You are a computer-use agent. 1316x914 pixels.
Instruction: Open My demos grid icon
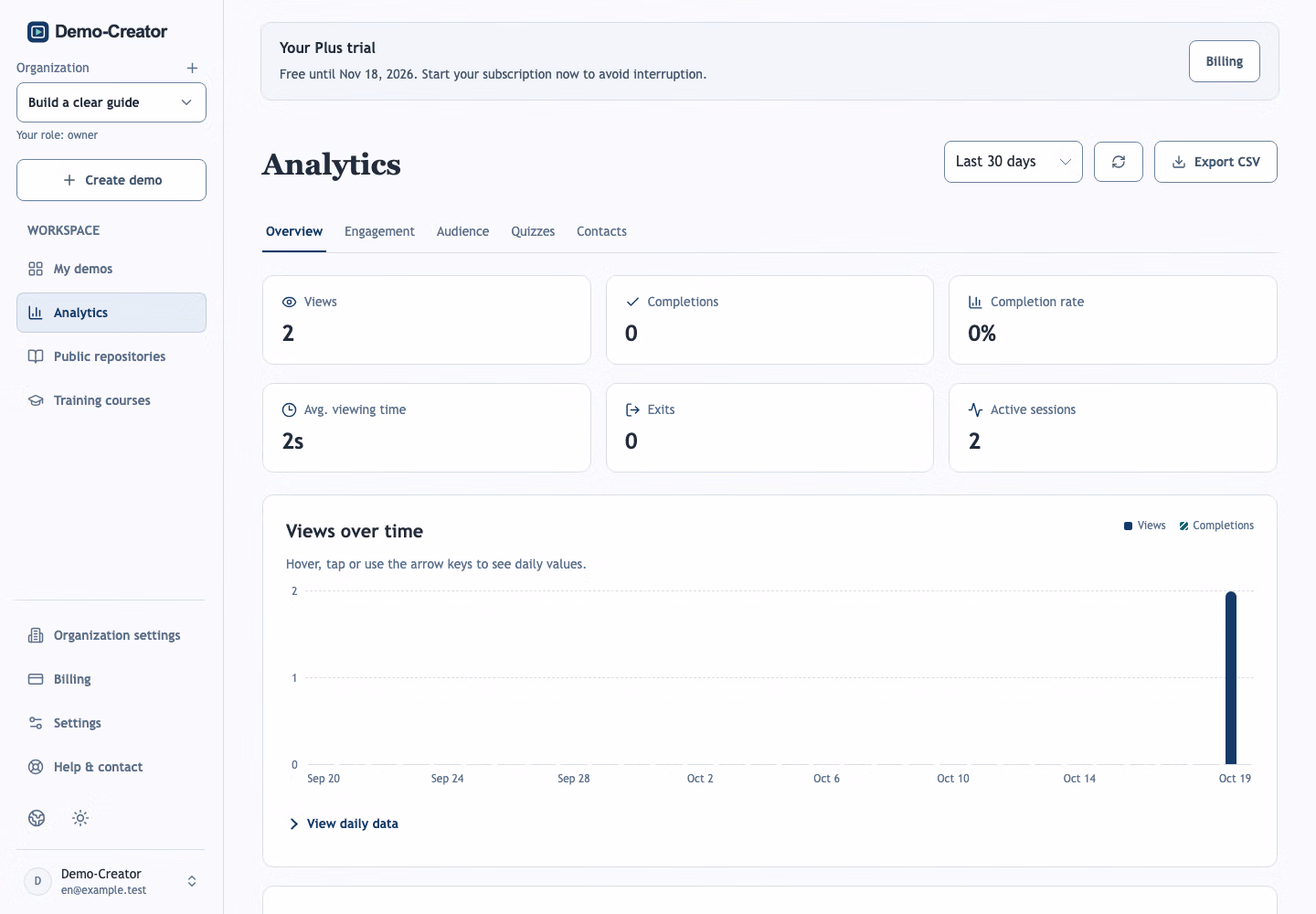point(36,269)
